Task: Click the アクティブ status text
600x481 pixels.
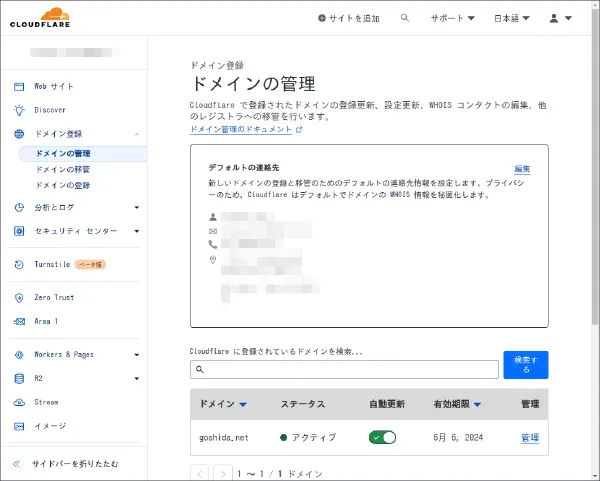Action: (314, 437)
